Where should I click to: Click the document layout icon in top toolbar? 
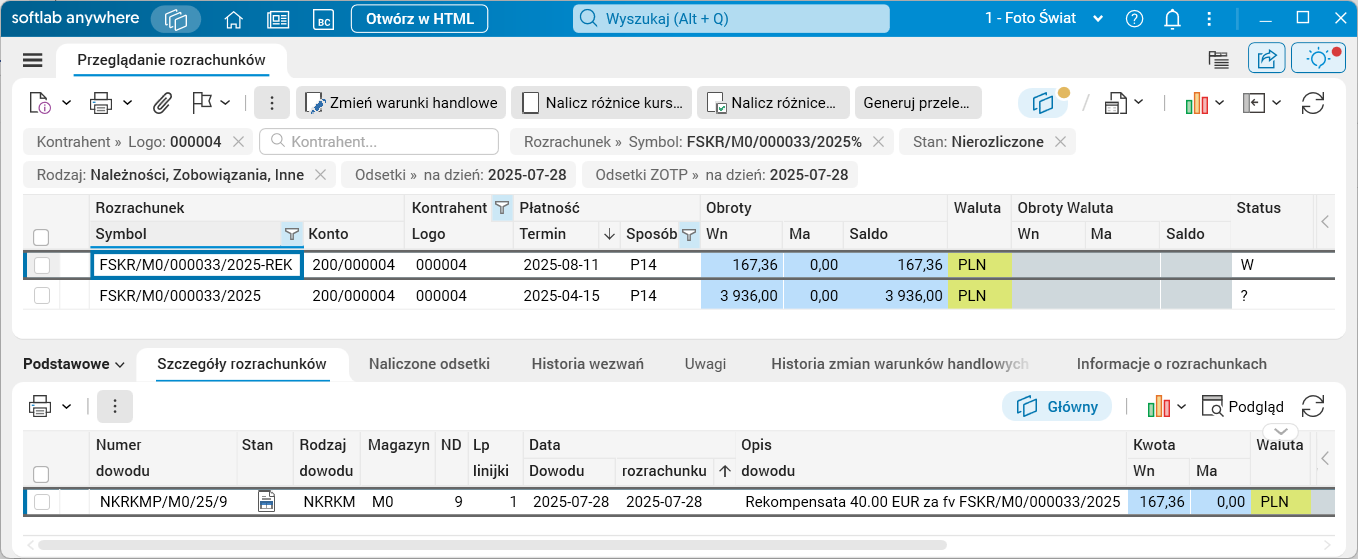(1117, 102)
